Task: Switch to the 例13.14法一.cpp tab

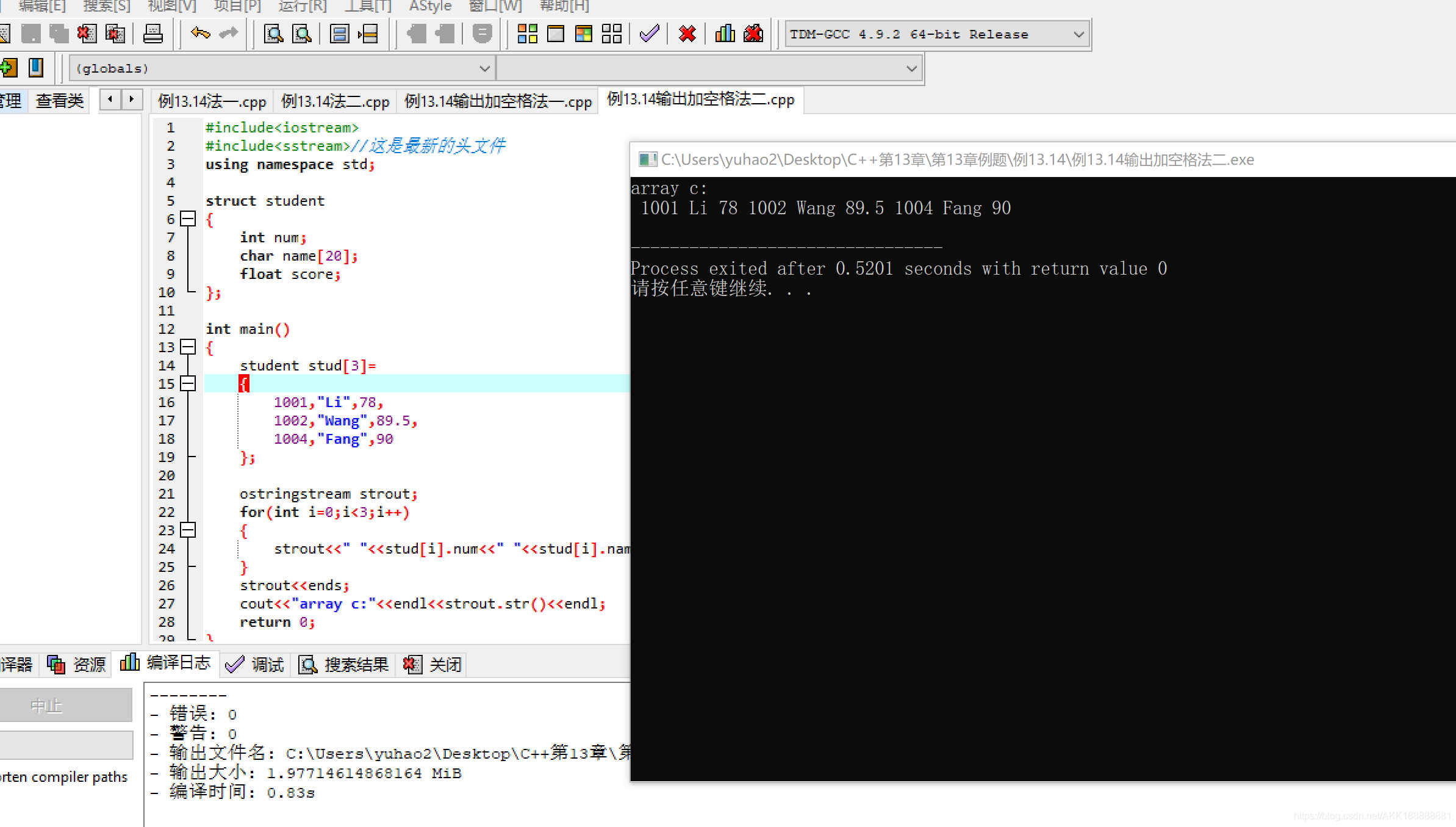Action: pos(212,101)
